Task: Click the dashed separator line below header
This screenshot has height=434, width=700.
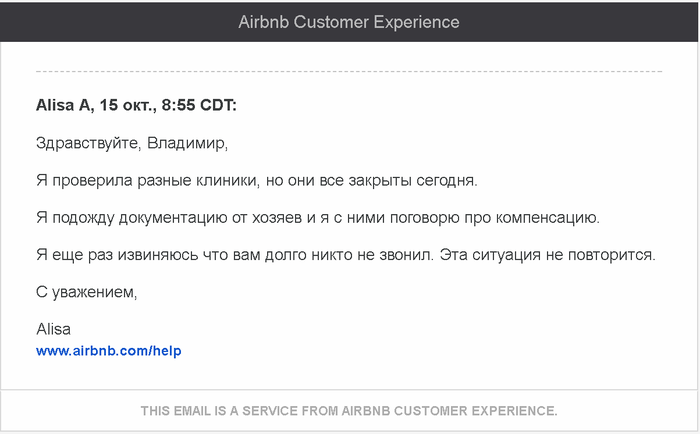Action: (x=349, y=72)
